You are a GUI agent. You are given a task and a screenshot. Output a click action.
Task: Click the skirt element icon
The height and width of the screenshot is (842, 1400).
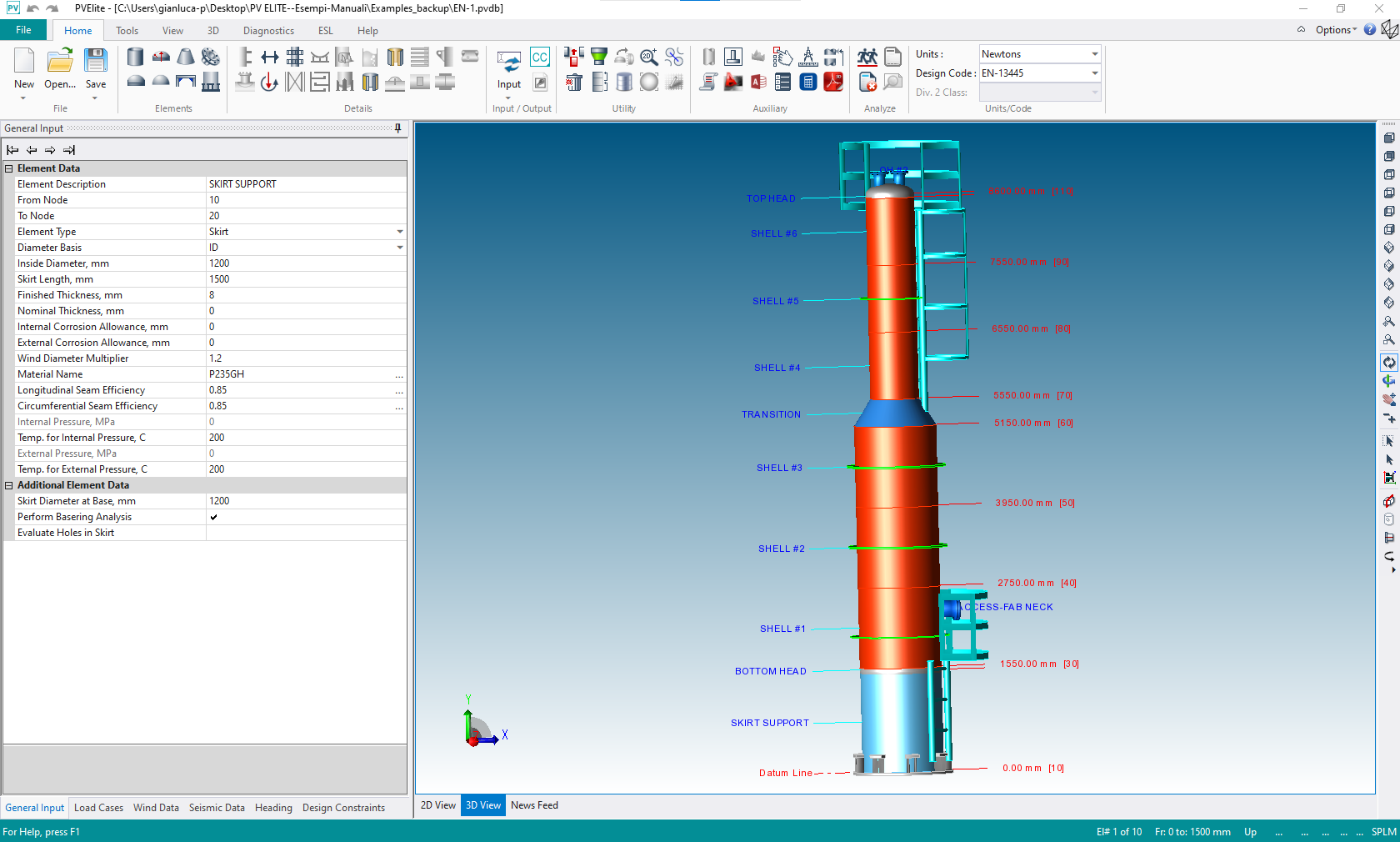[x=211, y=82]
